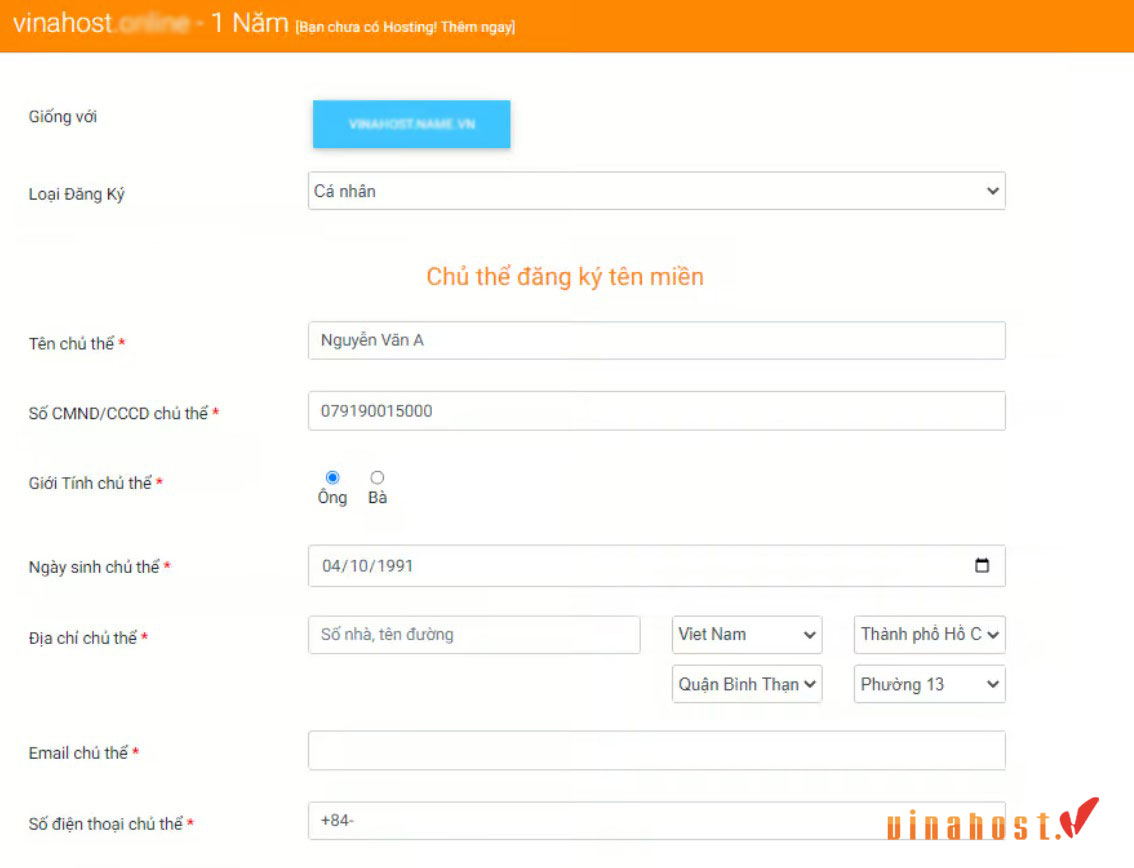Select the Bà gender radio button
Viewport: 1134px width, 868px height.
pos(377,478)
